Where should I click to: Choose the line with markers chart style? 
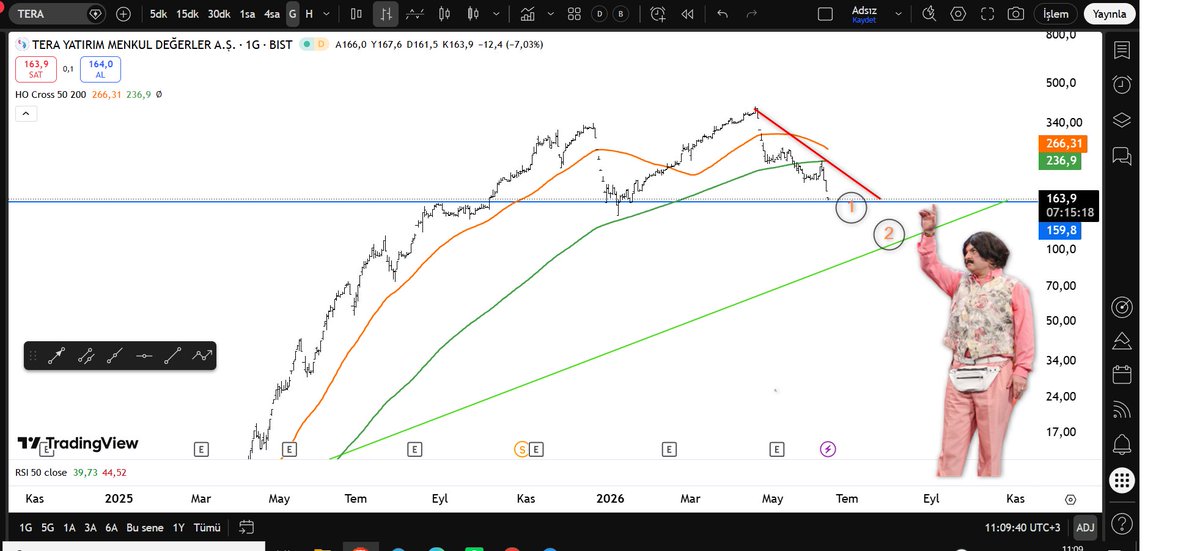click(x=416, y=14)
